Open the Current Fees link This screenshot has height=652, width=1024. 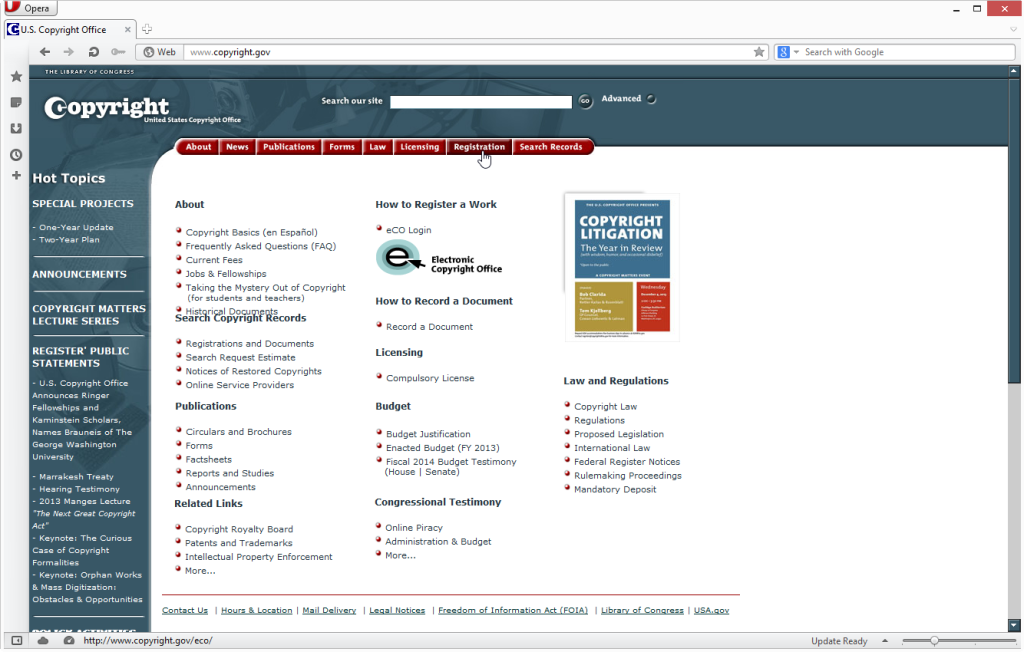[x=214, y=260]
